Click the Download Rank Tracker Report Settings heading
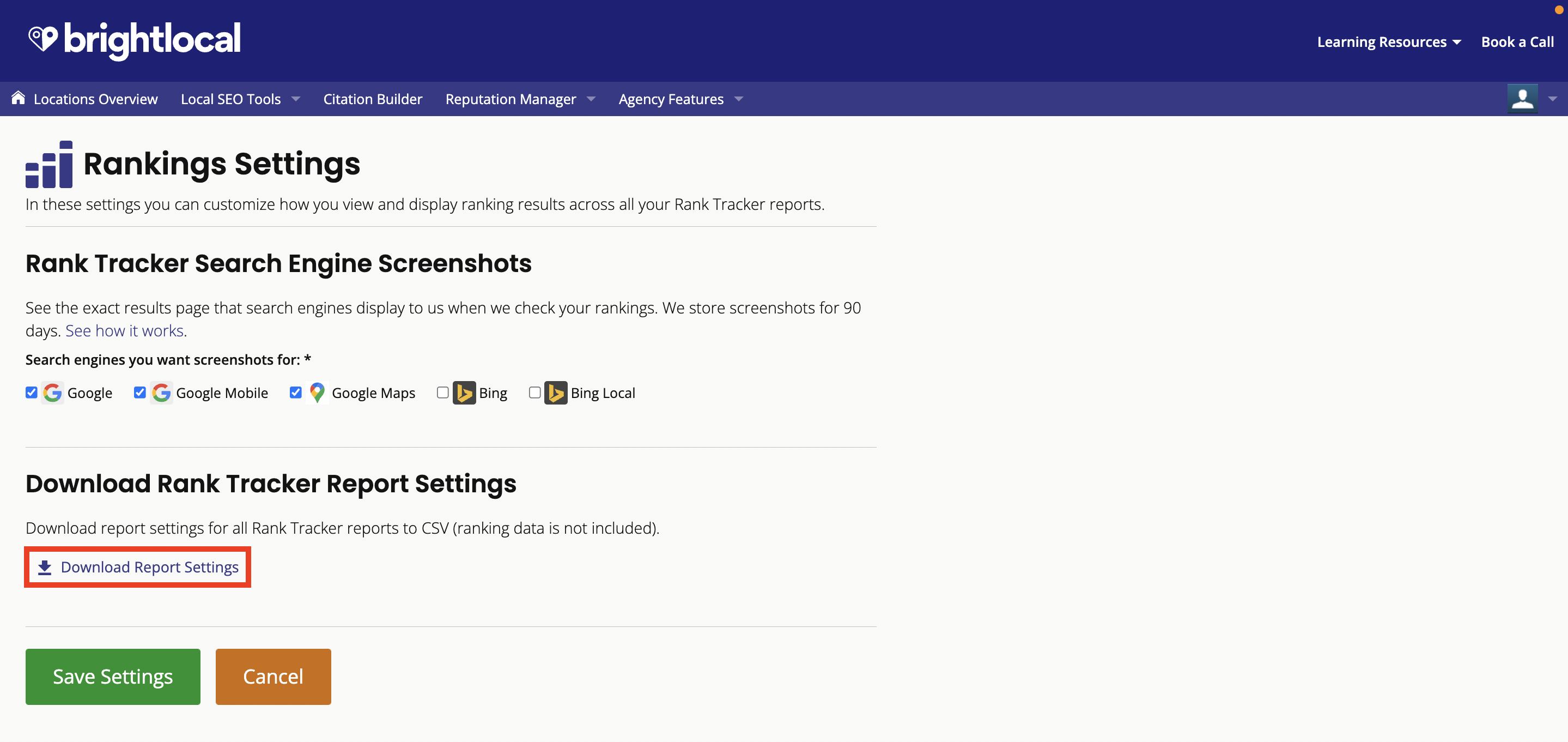Screen dimensions: 1568x742 (271, 484)
